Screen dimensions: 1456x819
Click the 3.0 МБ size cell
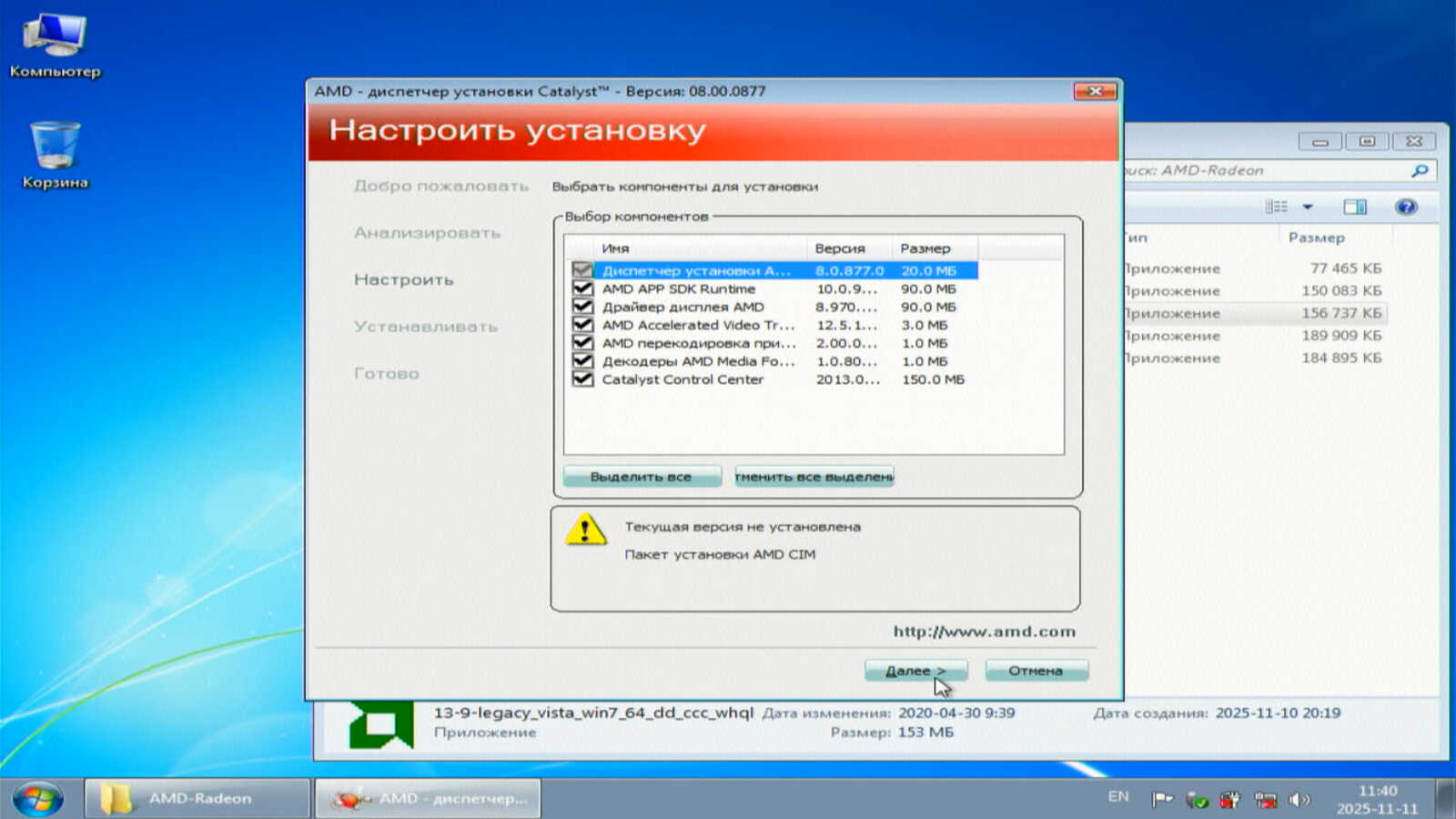[925, 325]
